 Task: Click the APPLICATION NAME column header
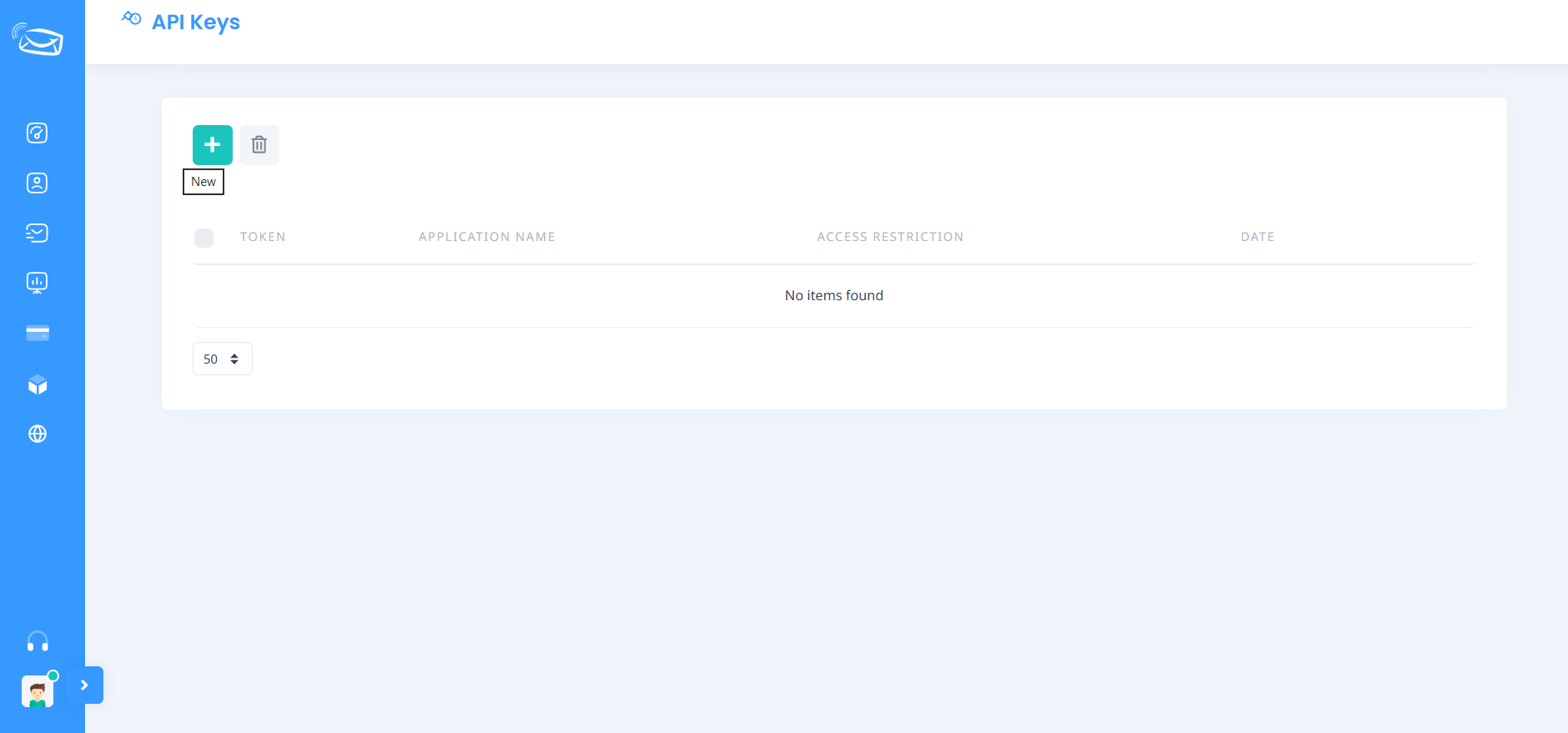tap(487, 237)
